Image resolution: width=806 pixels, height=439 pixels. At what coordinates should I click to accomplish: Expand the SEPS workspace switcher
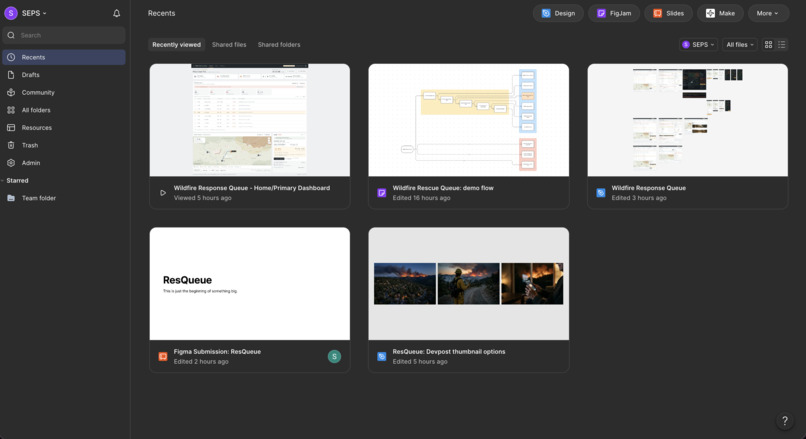point(34,13)
